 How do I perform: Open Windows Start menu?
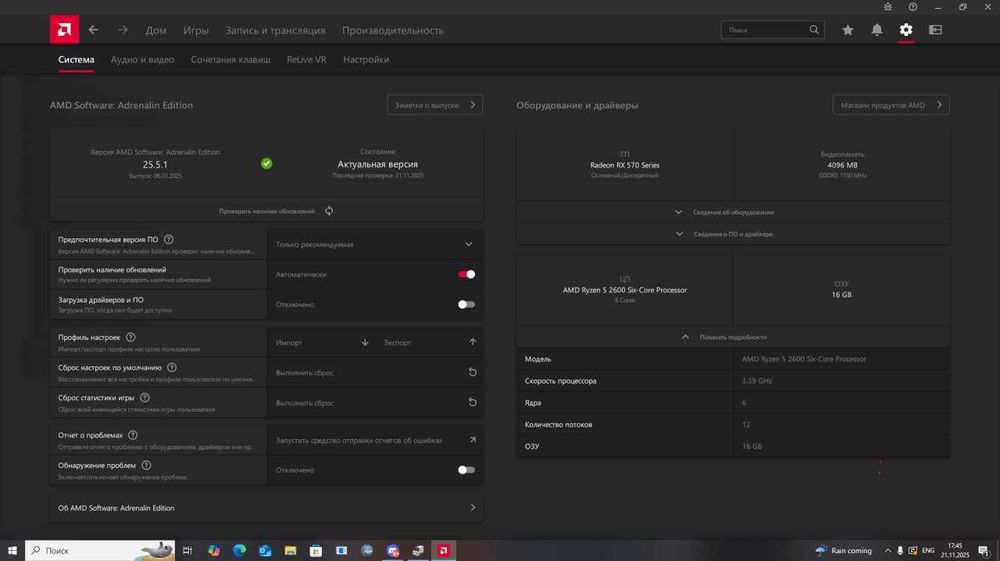(x=12, y=550)
